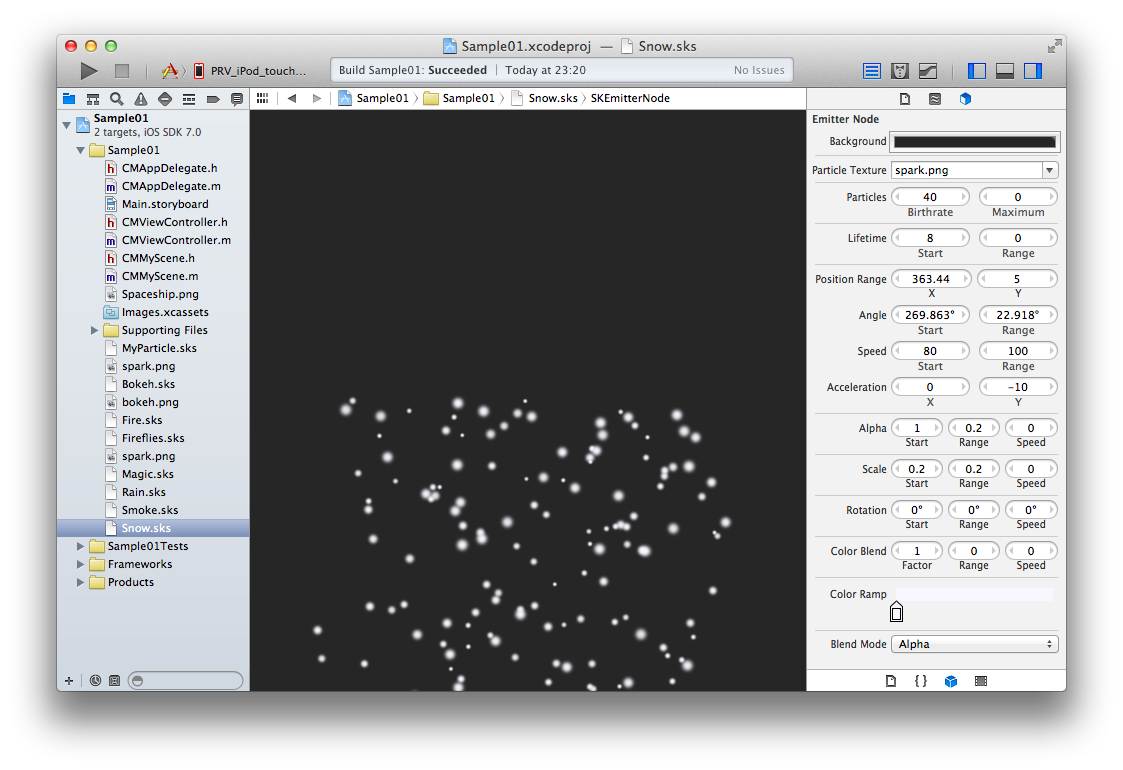Image resolution: width=1123 pixels, height=770 pixels.
Task: Click the Position Range X field
Action: [930, 279]
